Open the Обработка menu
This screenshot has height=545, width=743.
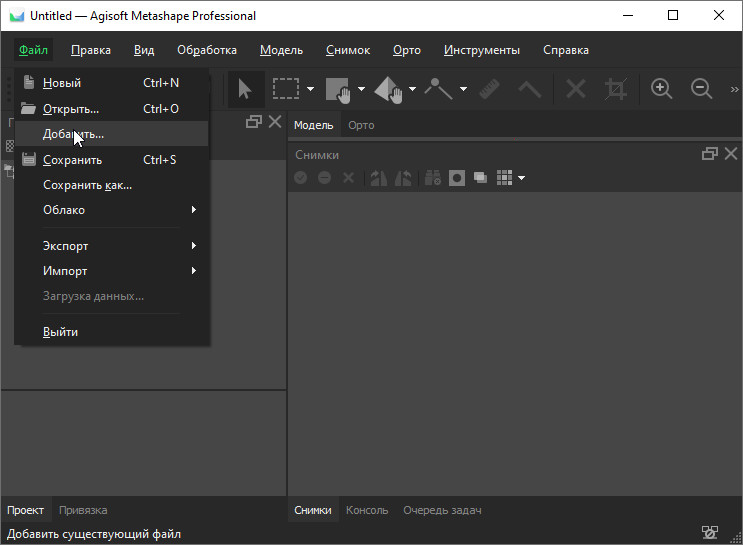coord(207,50)
